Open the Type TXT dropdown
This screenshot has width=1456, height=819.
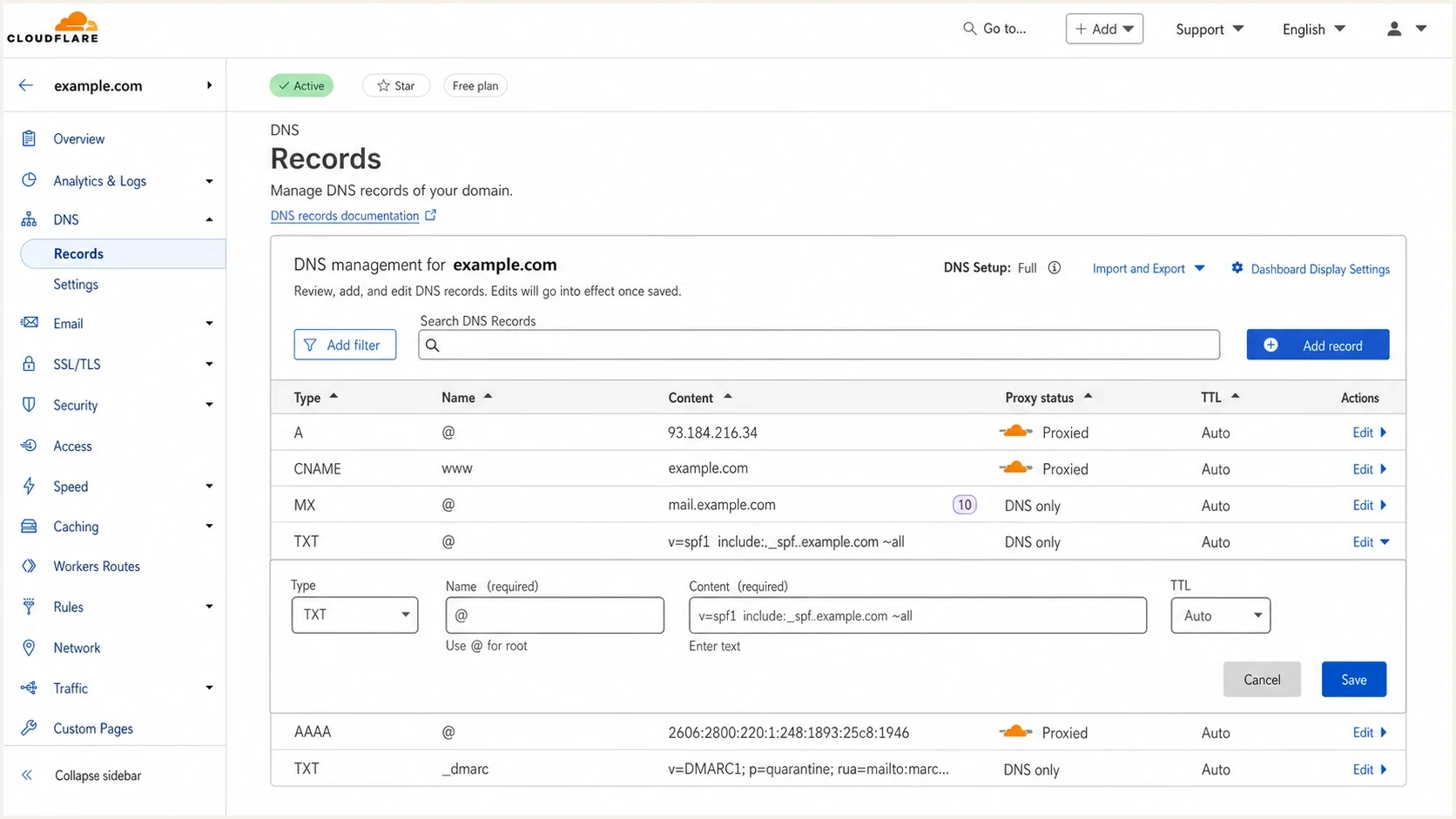click(x=354, y=614)
